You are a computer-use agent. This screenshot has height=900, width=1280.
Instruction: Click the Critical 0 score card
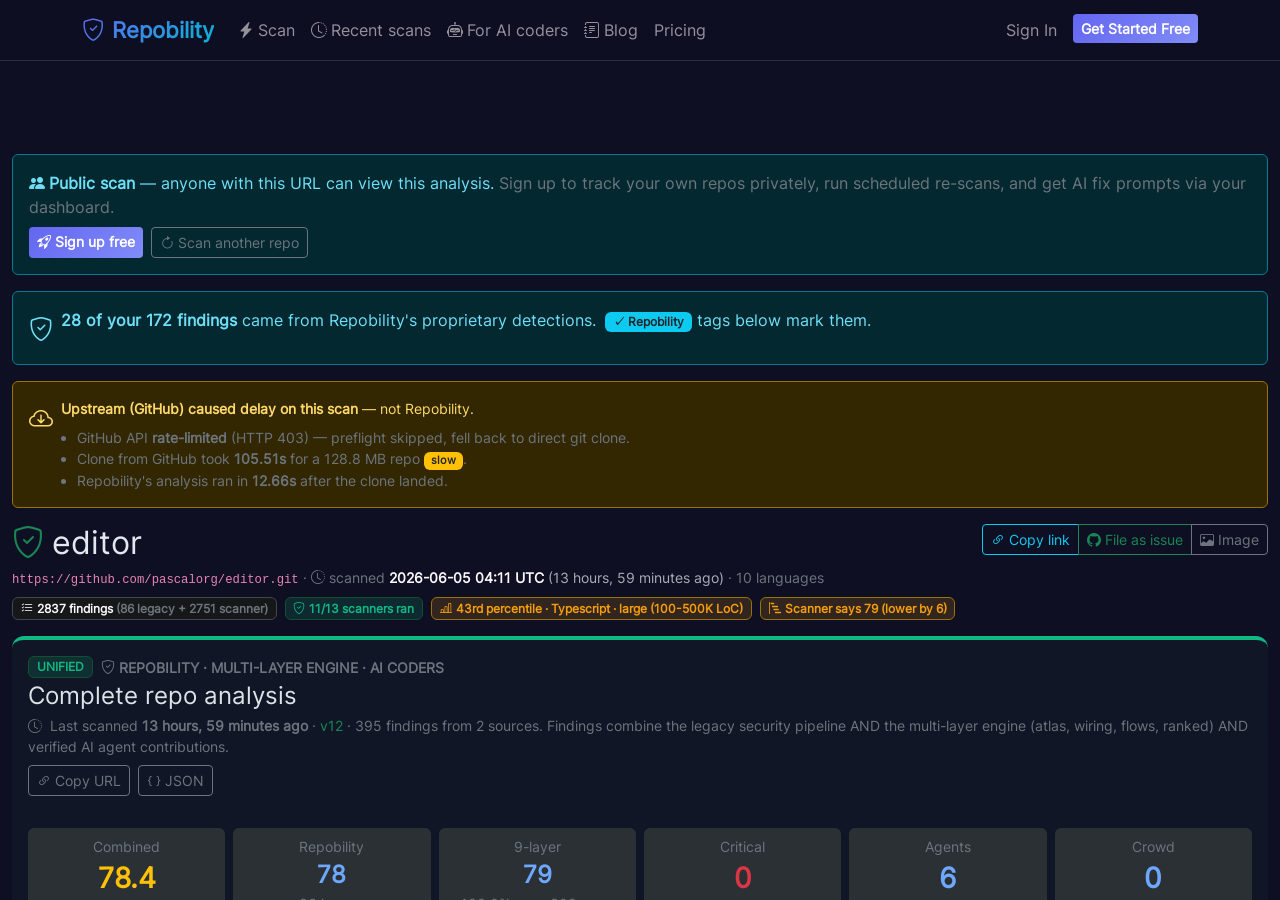tap(743, 864)
